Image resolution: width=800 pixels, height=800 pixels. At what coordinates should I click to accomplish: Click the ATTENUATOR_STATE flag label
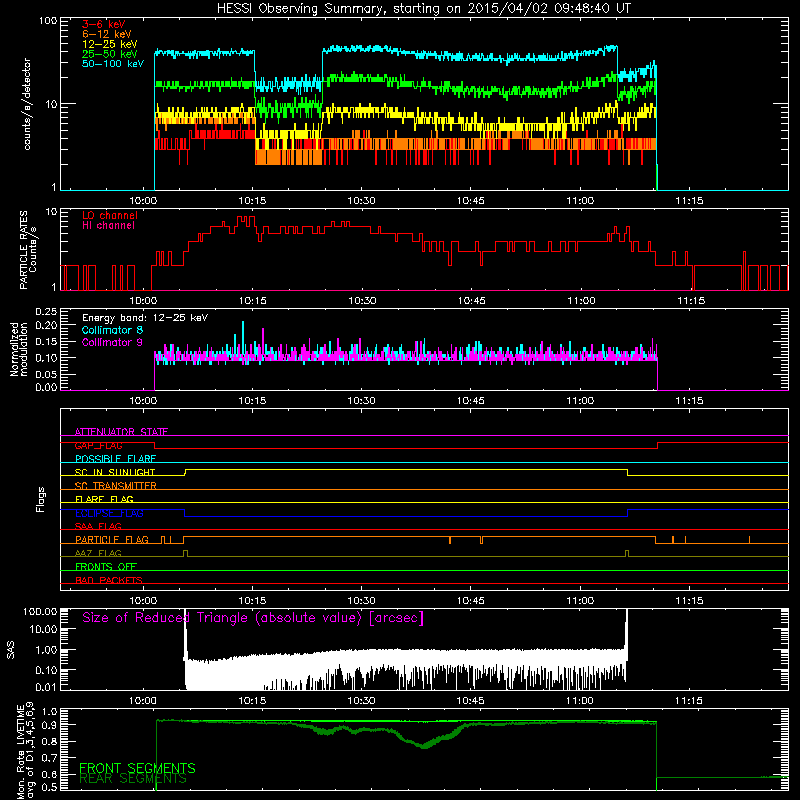click(121, 432)
